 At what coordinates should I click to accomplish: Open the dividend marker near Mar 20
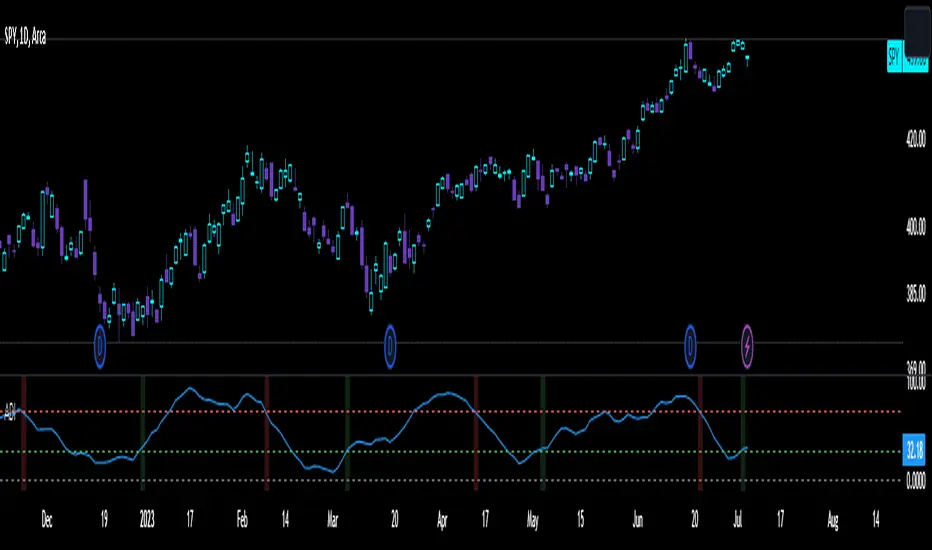390,345
